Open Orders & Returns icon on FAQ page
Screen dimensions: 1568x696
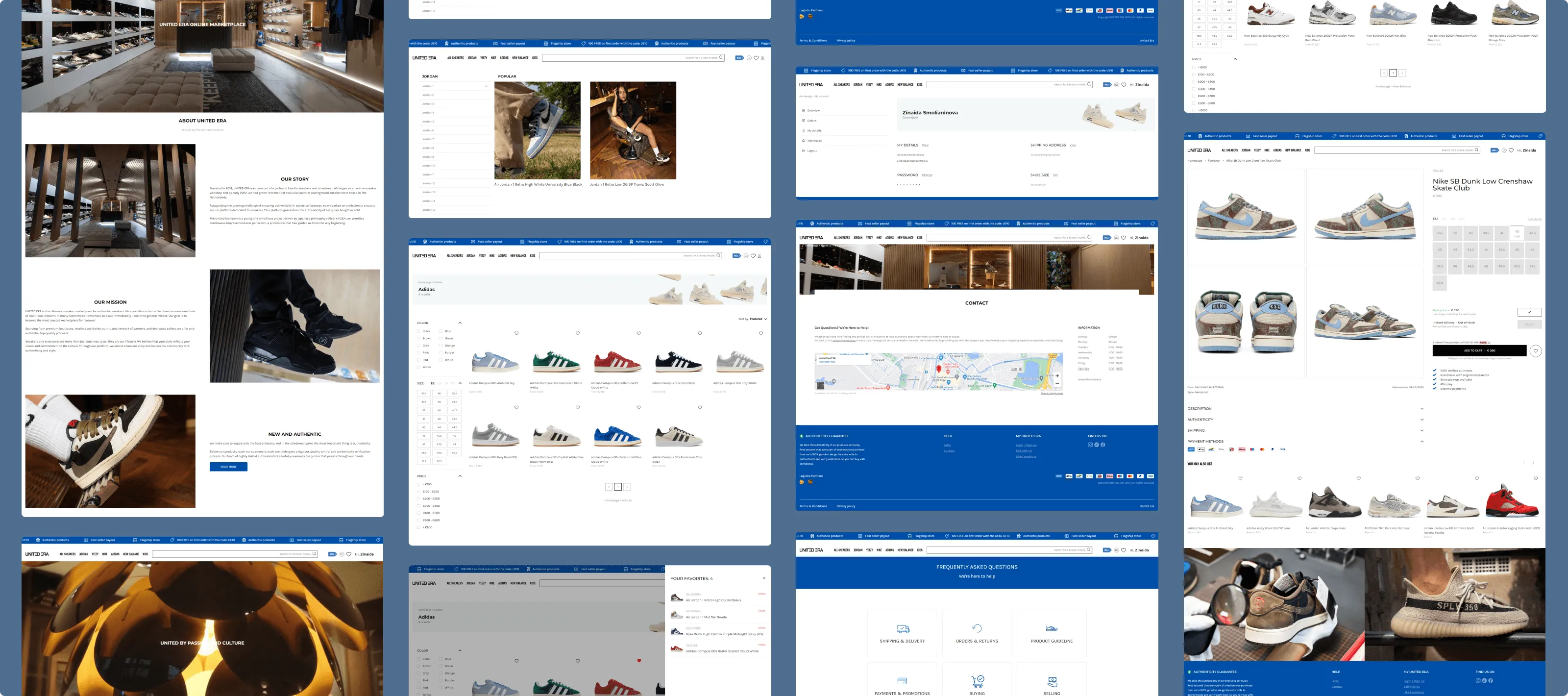coord(977,628)
